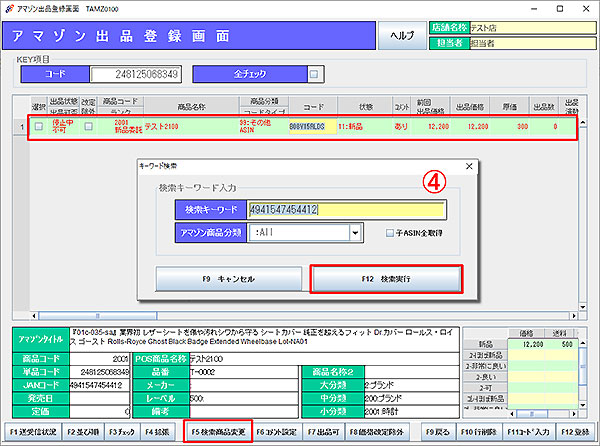This screenshot has height=446, width=600.
Task: Select F2 並び順 in function bar
Action: 80,432
